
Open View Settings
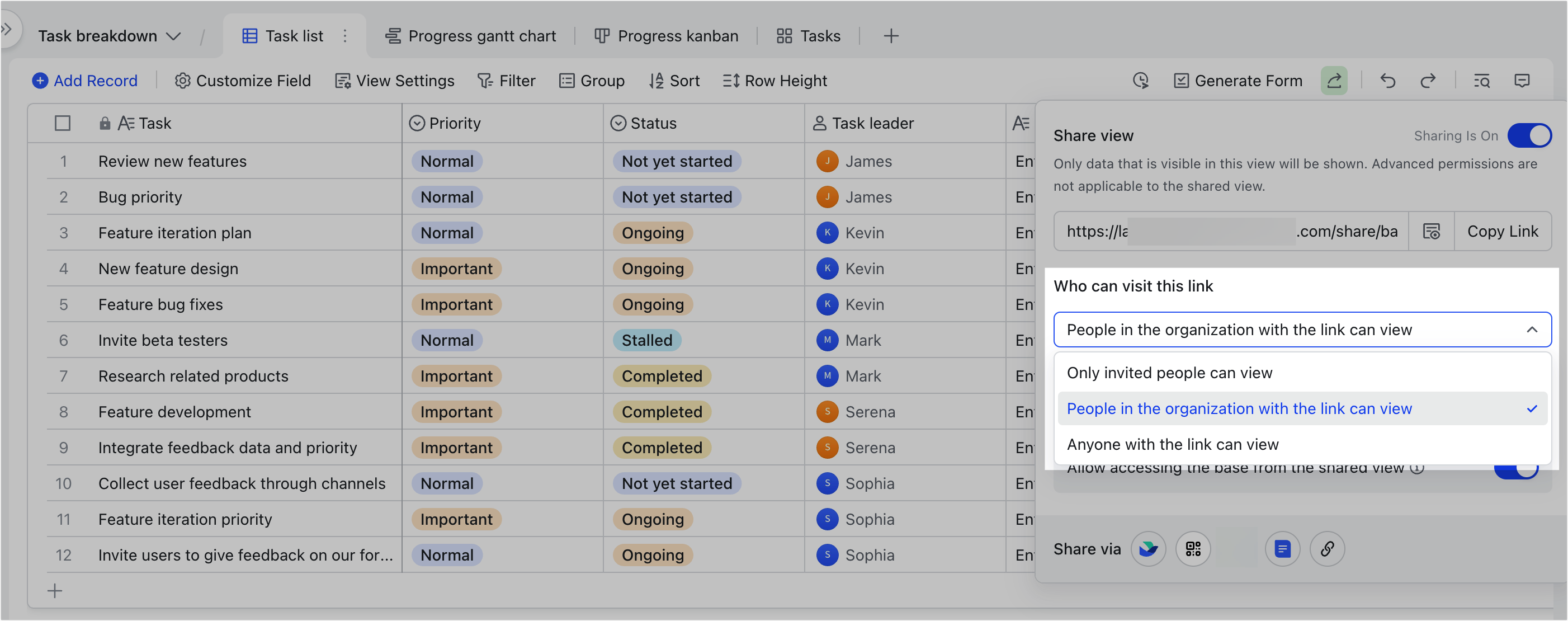point(394,81)
